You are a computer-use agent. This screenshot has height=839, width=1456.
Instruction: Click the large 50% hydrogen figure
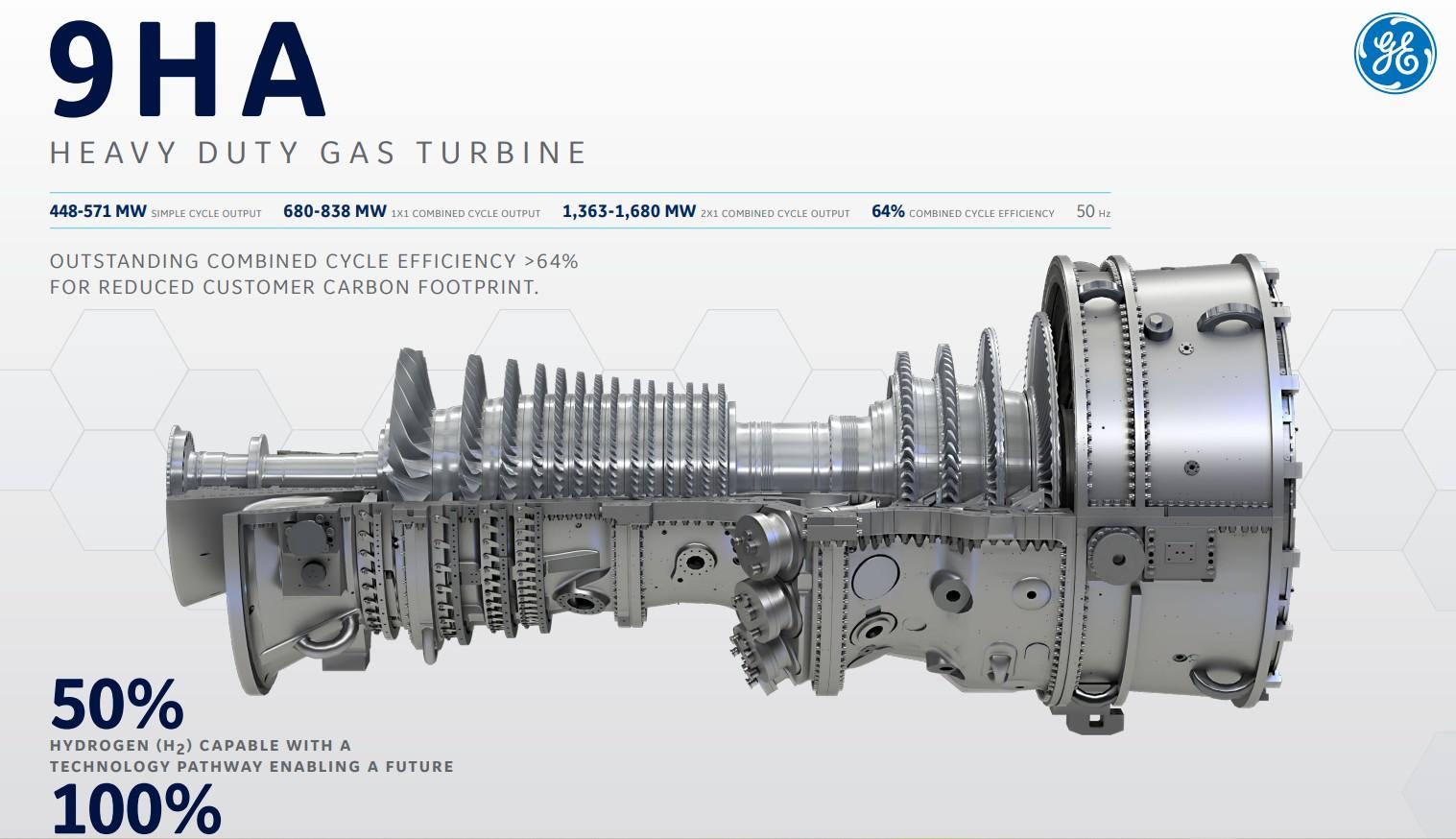click(116, 706)
